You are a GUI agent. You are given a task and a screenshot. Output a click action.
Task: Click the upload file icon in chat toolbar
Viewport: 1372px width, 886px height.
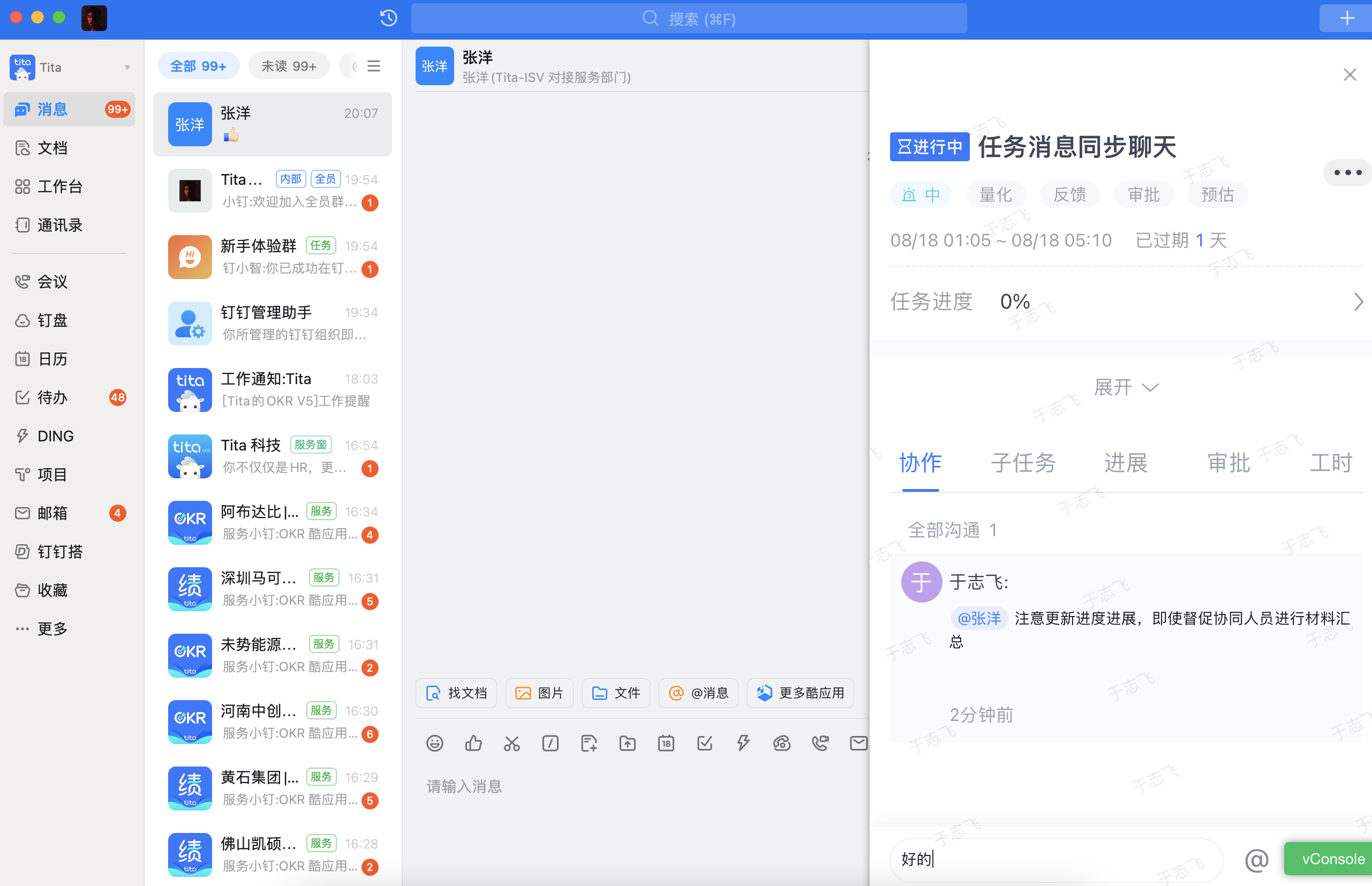[x=627, y=744]
